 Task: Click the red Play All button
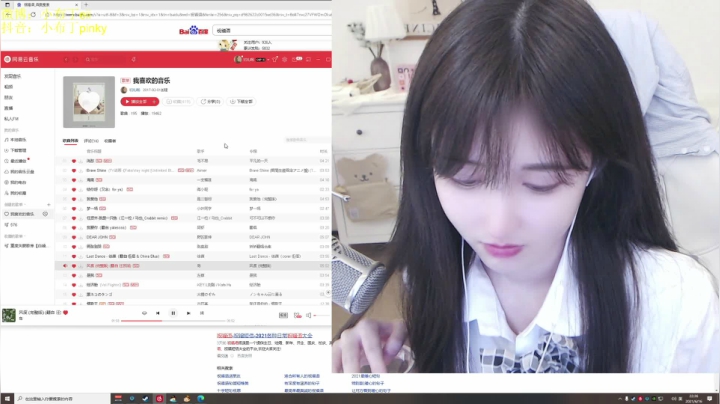click(x=135, y=101)
